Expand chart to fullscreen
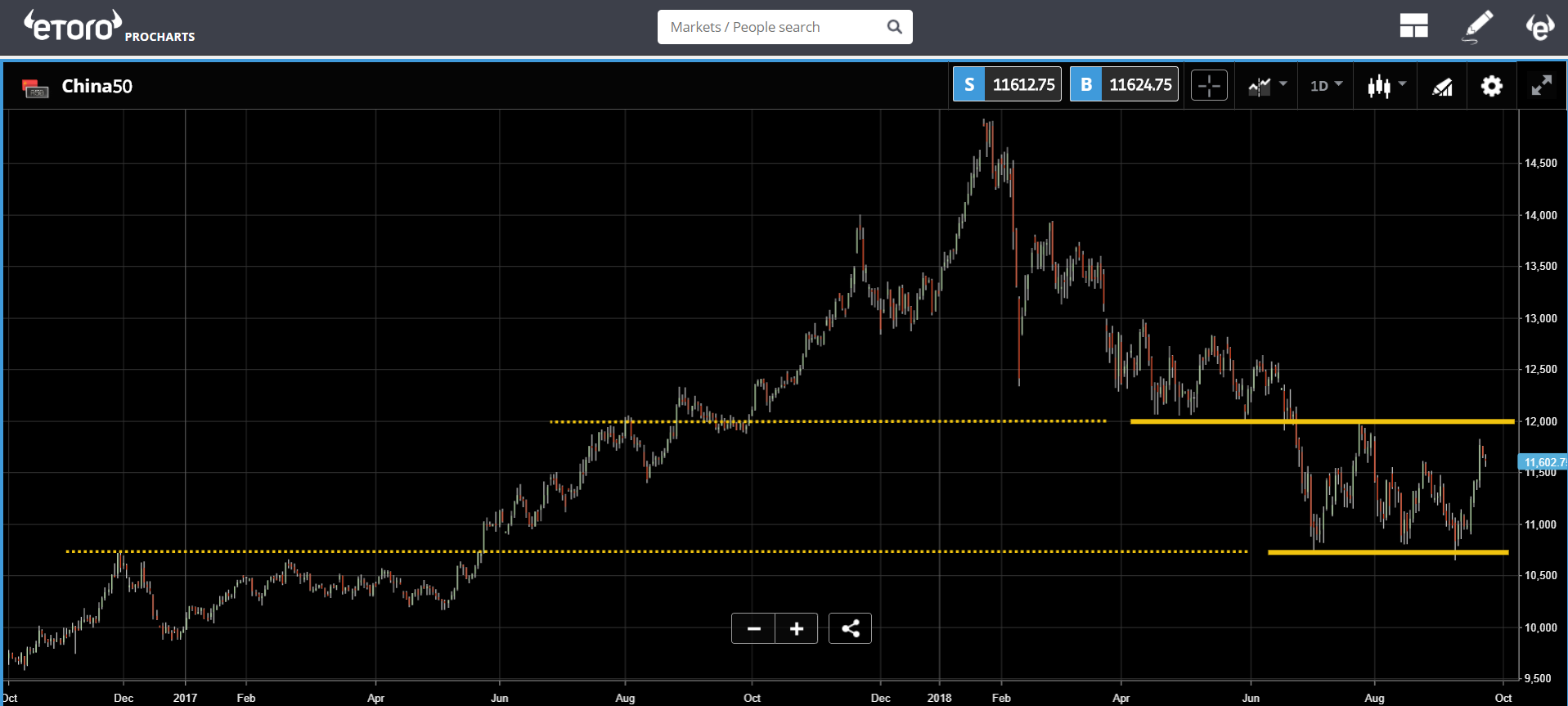 1542,85
